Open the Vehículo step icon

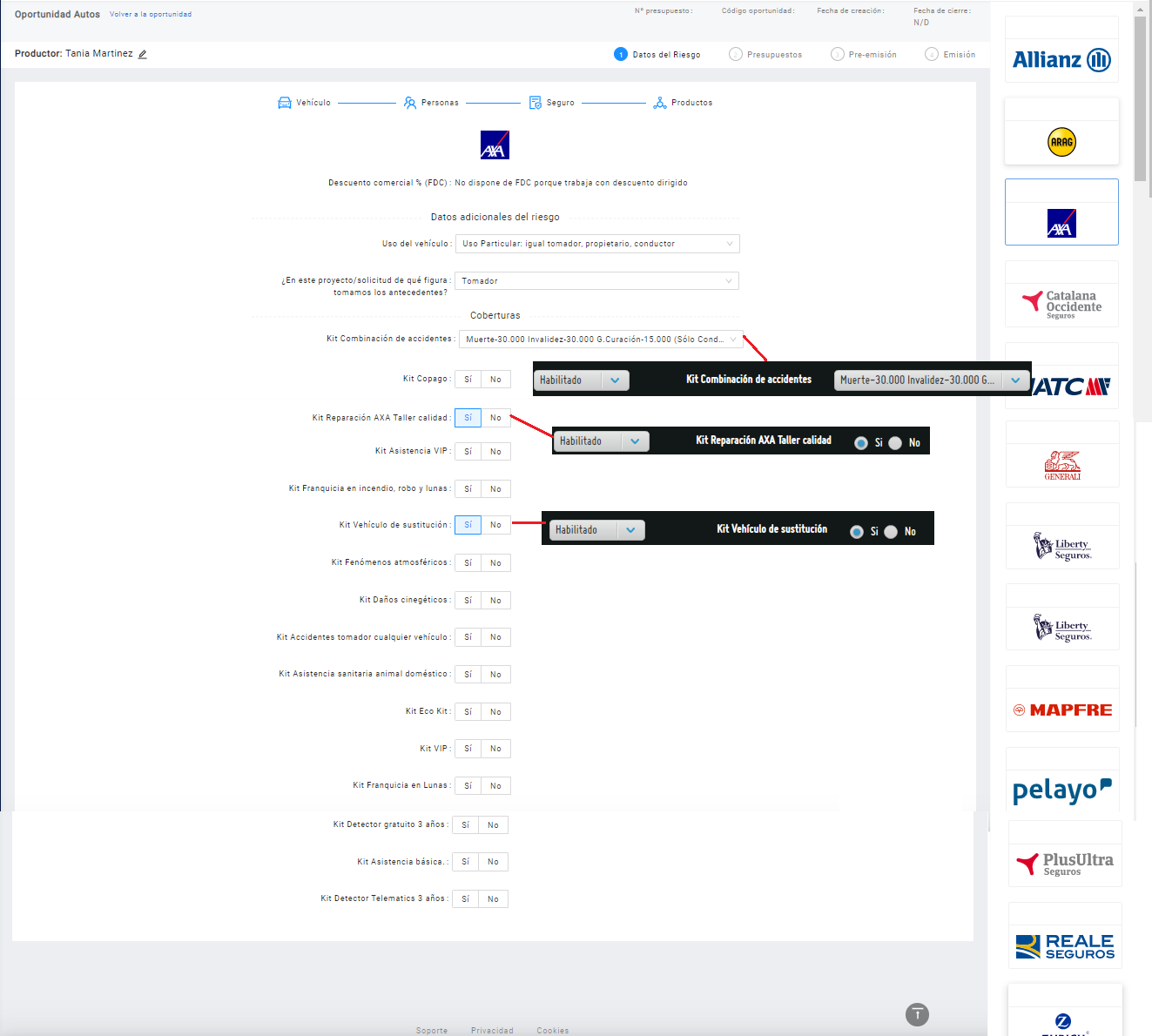[285, 103]
